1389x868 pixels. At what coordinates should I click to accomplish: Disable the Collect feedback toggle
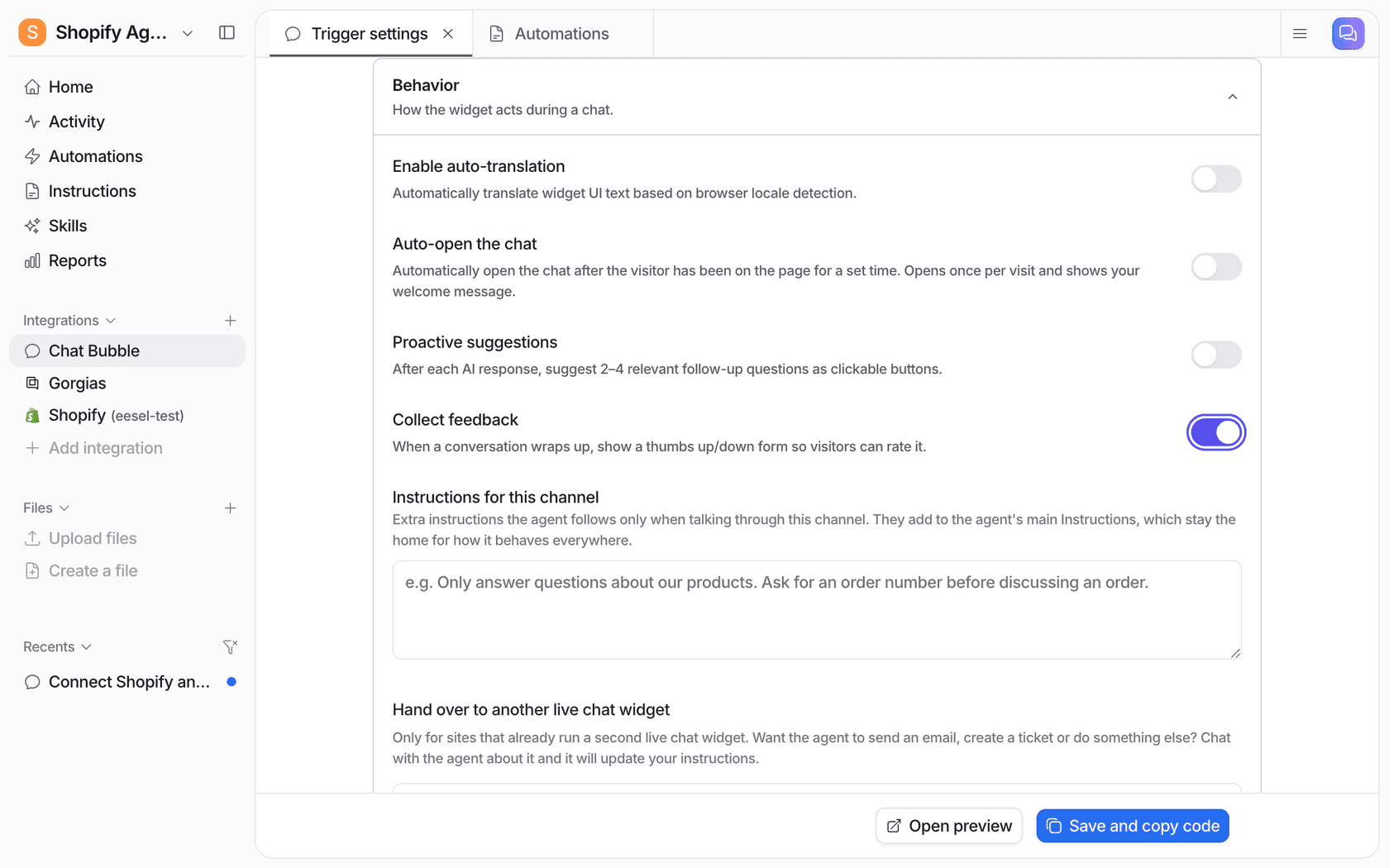[x=1216, y=432]
